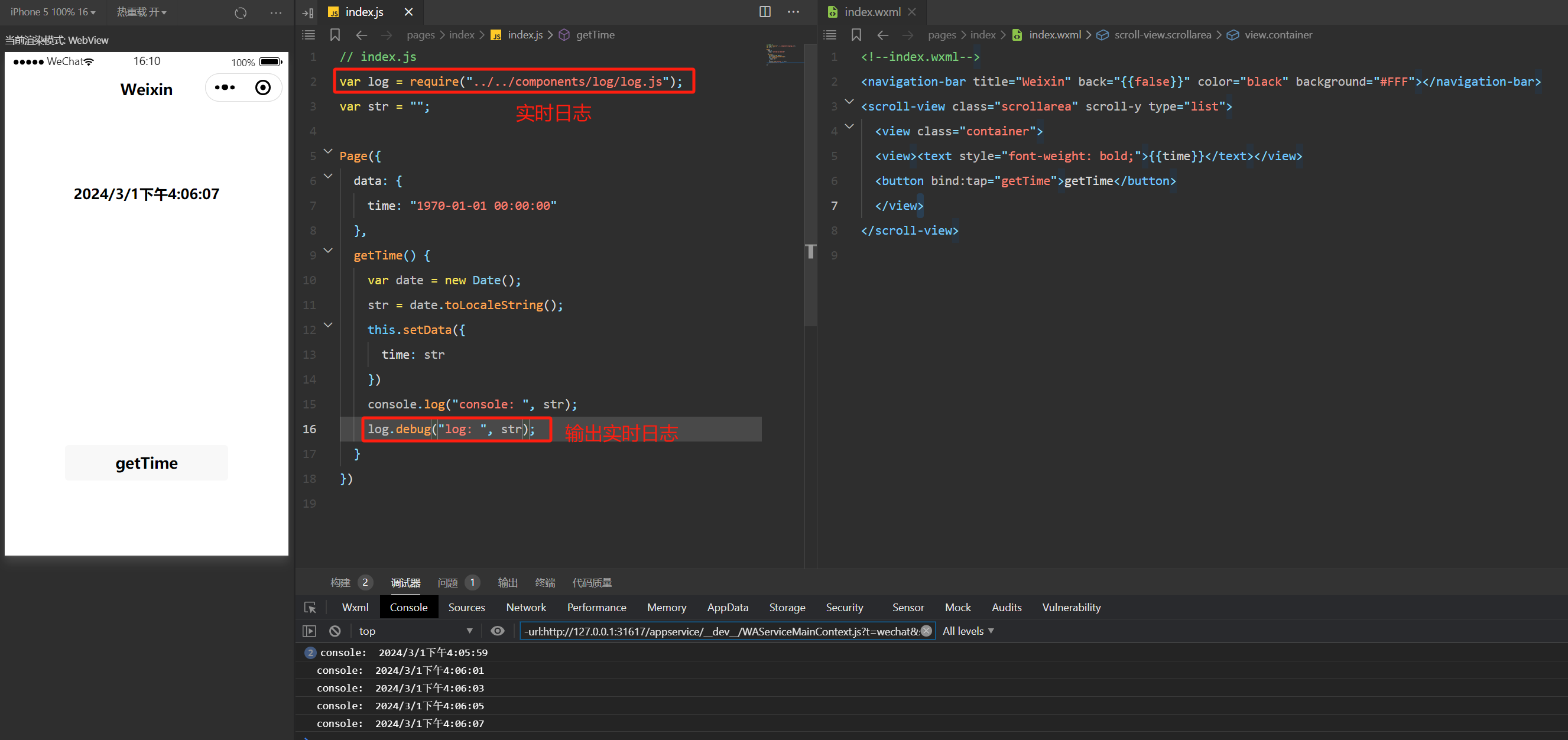
Task: Click the index breadcrumb in wxml editor
Action: click(x=982, y=35)
